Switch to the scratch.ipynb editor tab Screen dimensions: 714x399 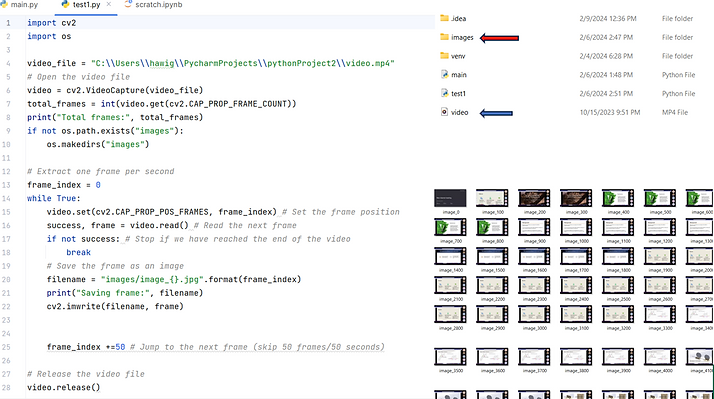point(153,5)
